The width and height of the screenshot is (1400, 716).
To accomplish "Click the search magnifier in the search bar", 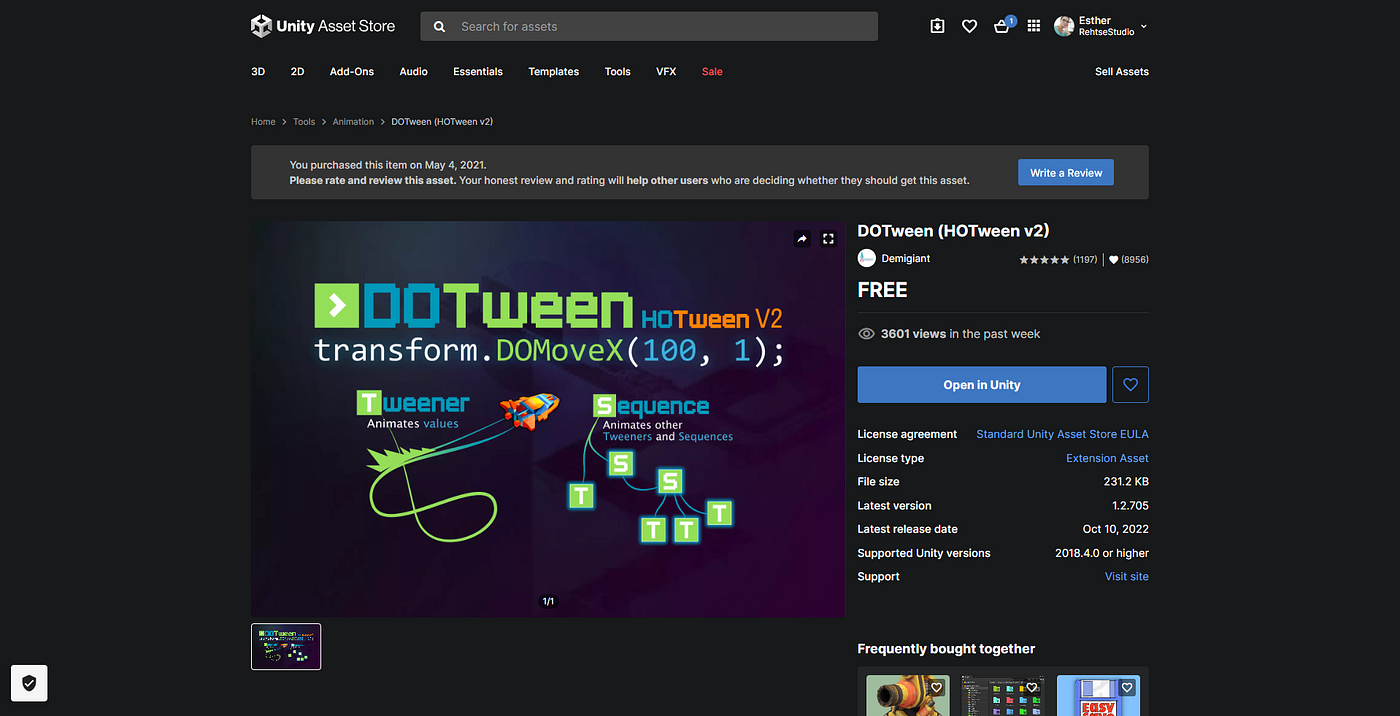I will [439, 26].
